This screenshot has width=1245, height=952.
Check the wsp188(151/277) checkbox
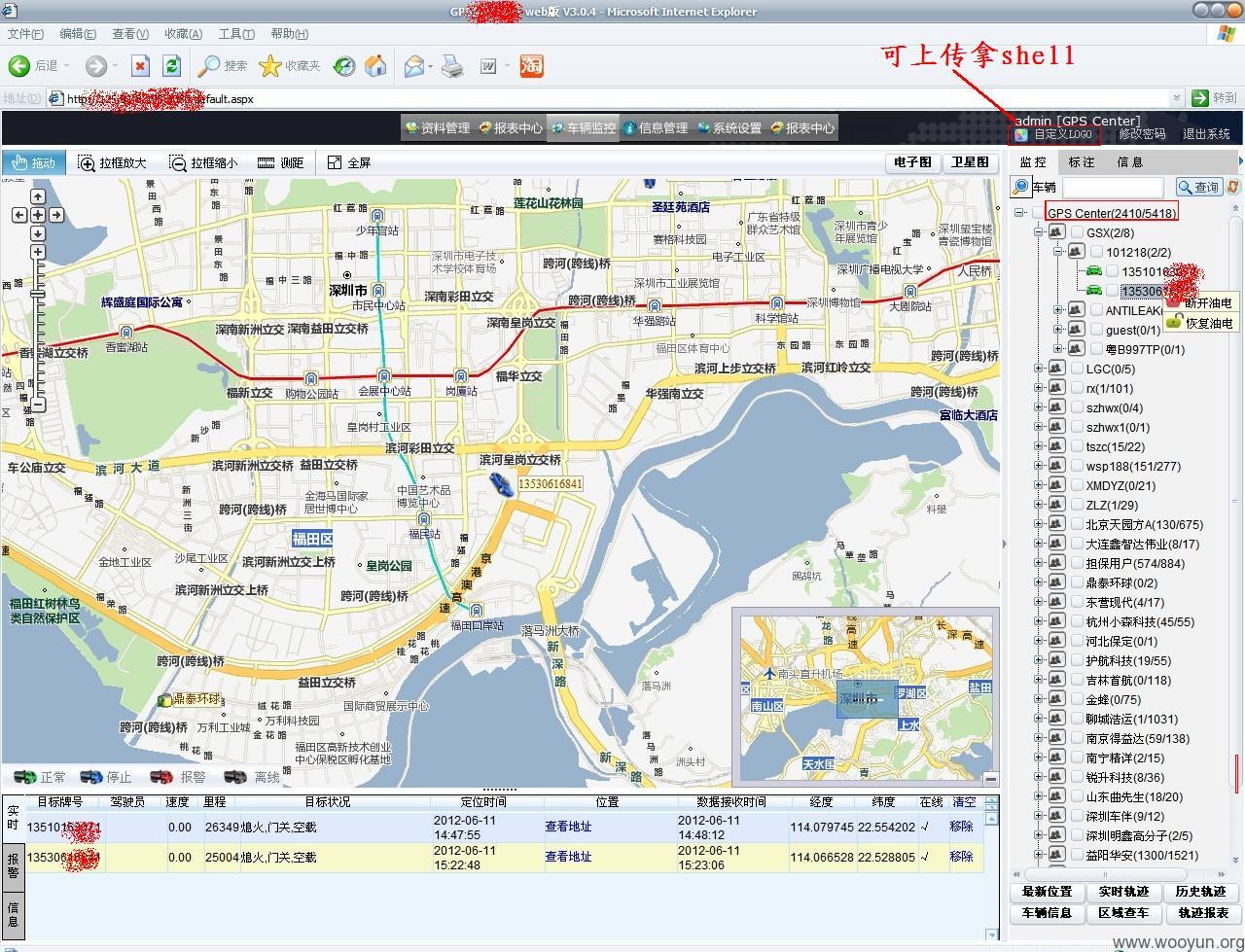coord(1077,466)
